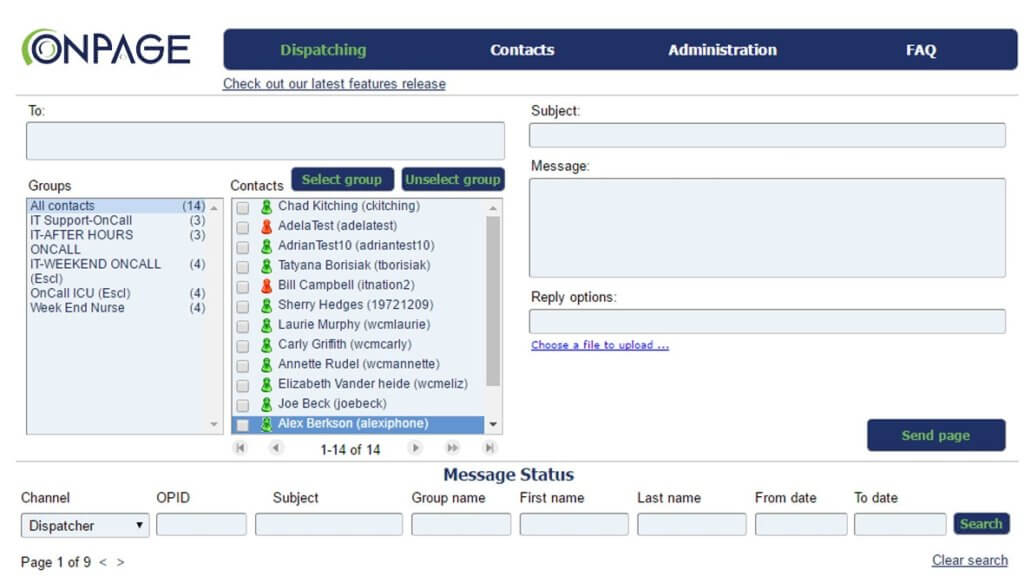Select Joe Beck's checkbox
The height and width of the screenshot is (576, 1024).
coord(243,405)
